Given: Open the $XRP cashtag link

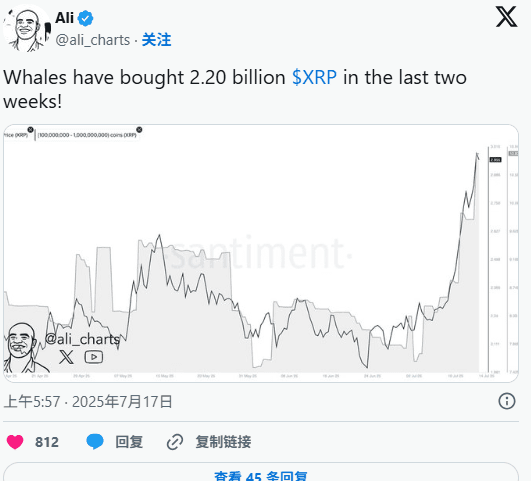Looking at the screenshot, I should (314, 77).
